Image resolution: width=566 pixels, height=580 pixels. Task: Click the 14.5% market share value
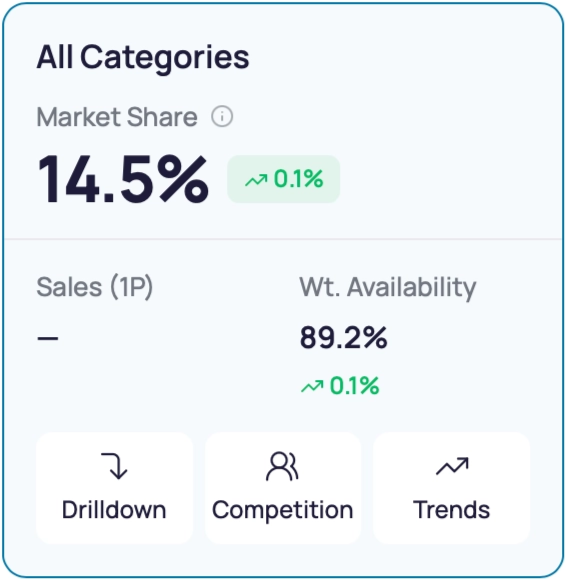click(122, 179)
